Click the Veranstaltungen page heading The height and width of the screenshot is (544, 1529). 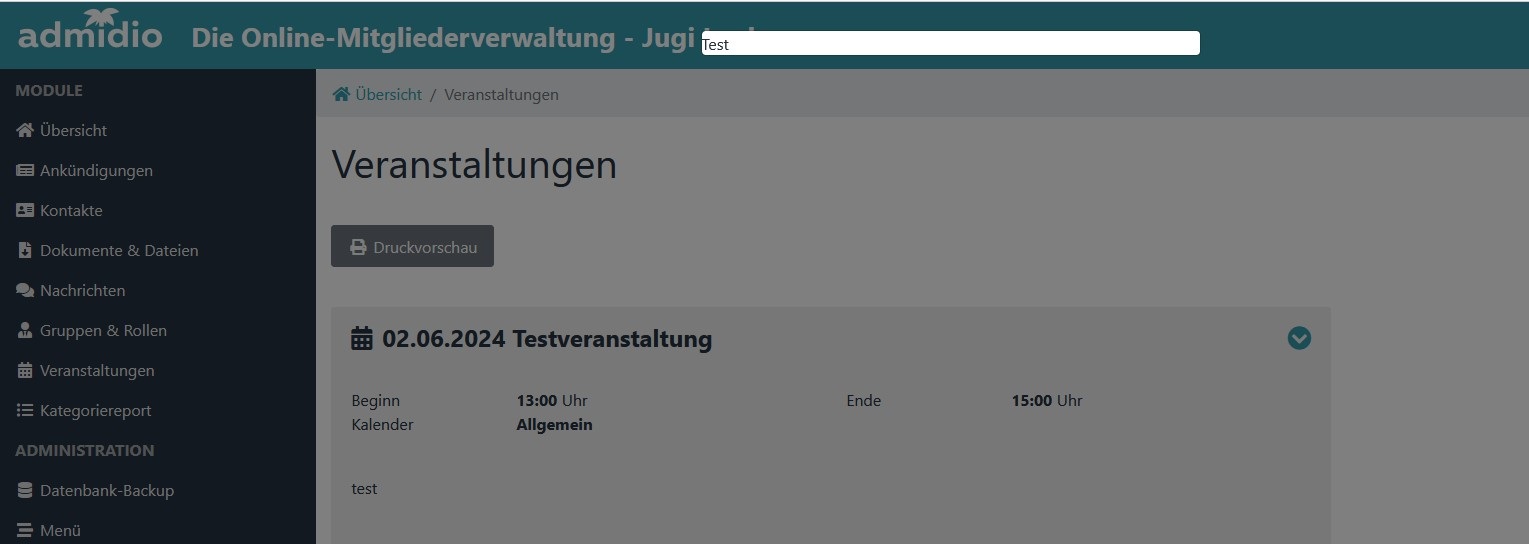474,164
